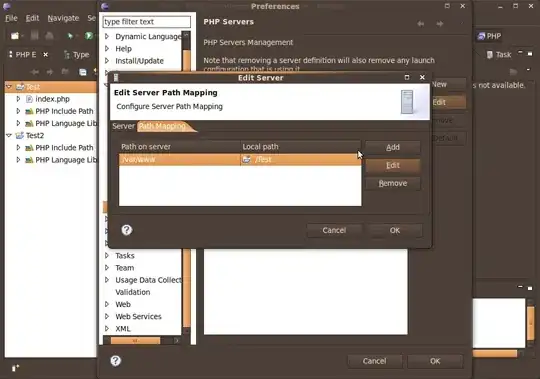Minimize the bottom-right view panel

(520, 286)
